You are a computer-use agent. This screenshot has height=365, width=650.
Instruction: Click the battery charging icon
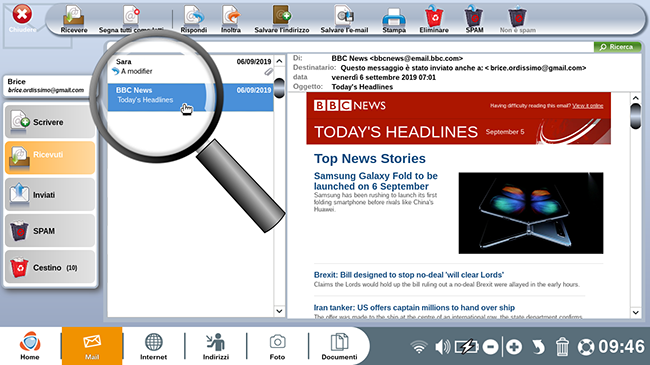[x=466, y=347]
